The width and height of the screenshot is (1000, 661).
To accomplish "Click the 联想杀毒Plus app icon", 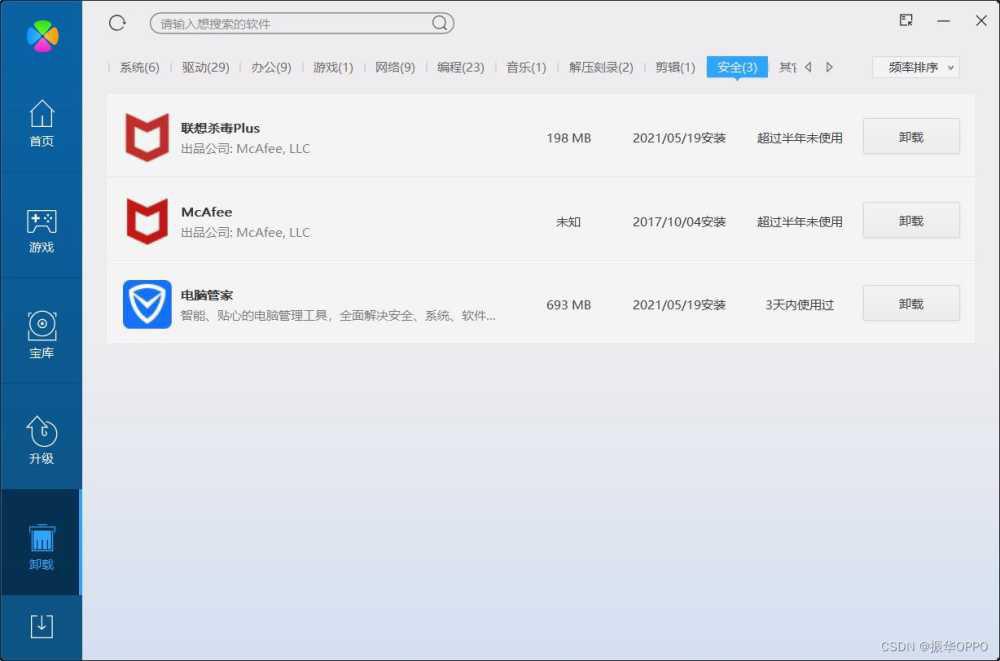I will [147, 138].
